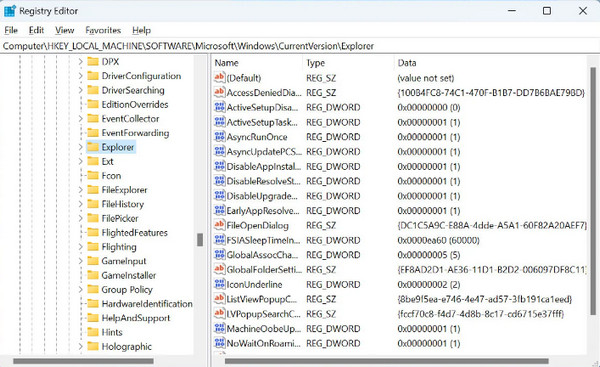Select the Group Policy folder icon
Screen dimensions: 600x367
(93, 289)
